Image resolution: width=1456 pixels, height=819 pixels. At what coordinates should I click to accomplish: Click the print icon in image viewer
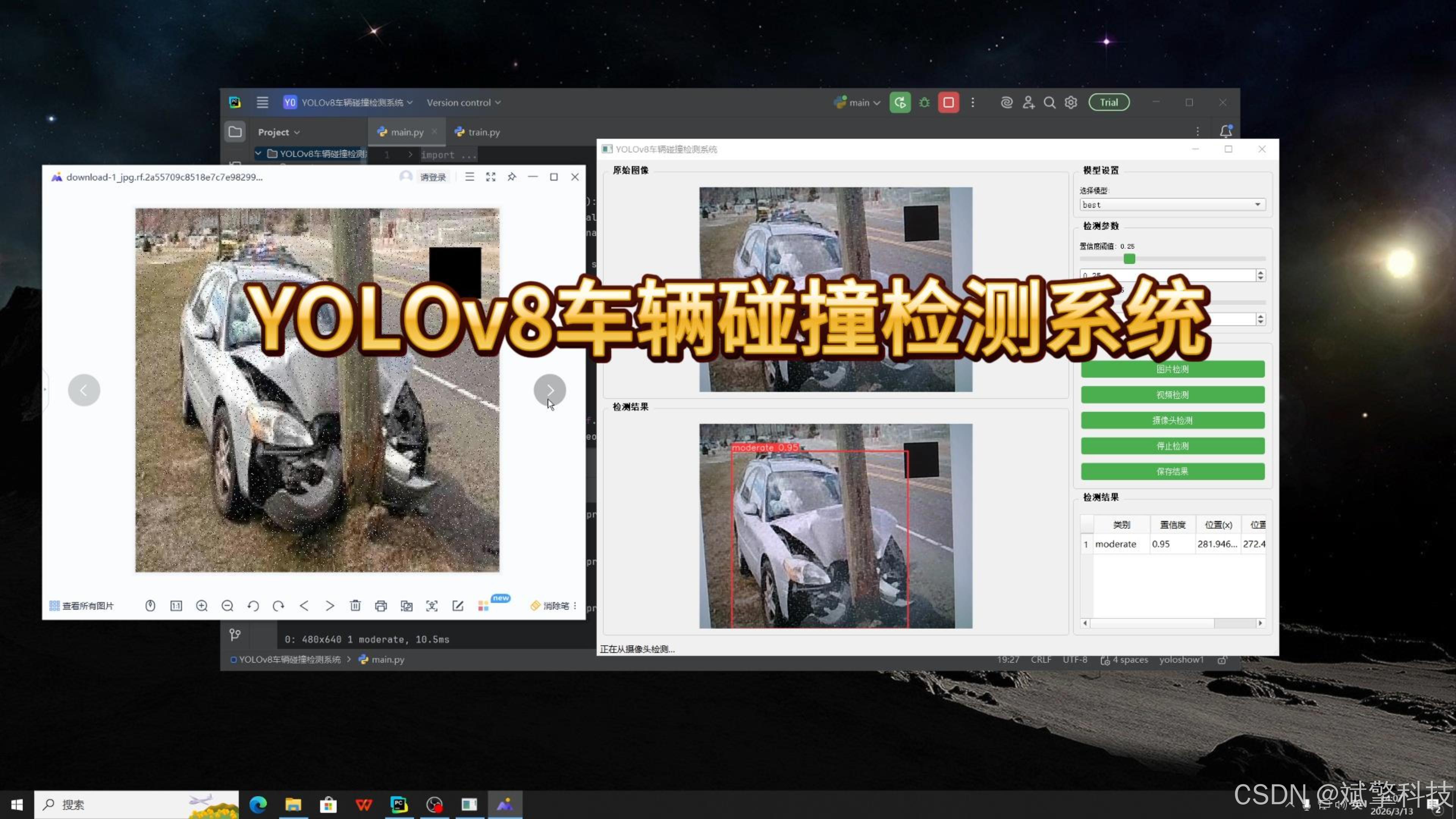point(380,606)
